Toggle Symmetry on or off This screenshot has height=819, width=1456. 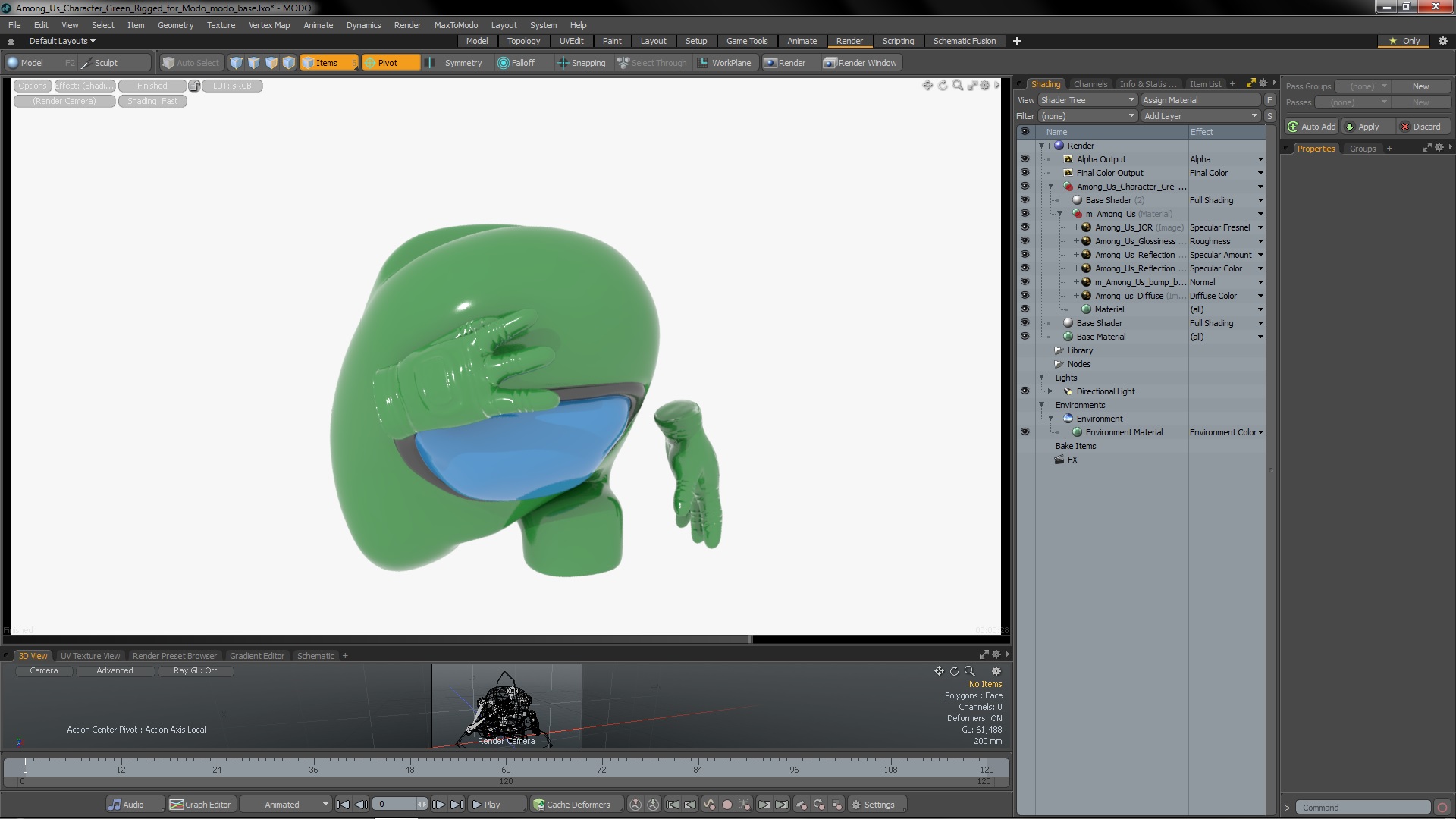tap(456, 63)
